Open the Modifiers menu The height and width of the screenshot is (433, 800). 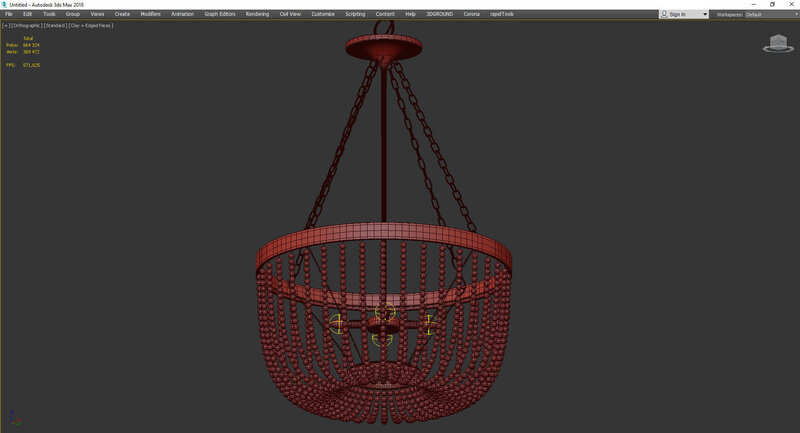[150, 14]
